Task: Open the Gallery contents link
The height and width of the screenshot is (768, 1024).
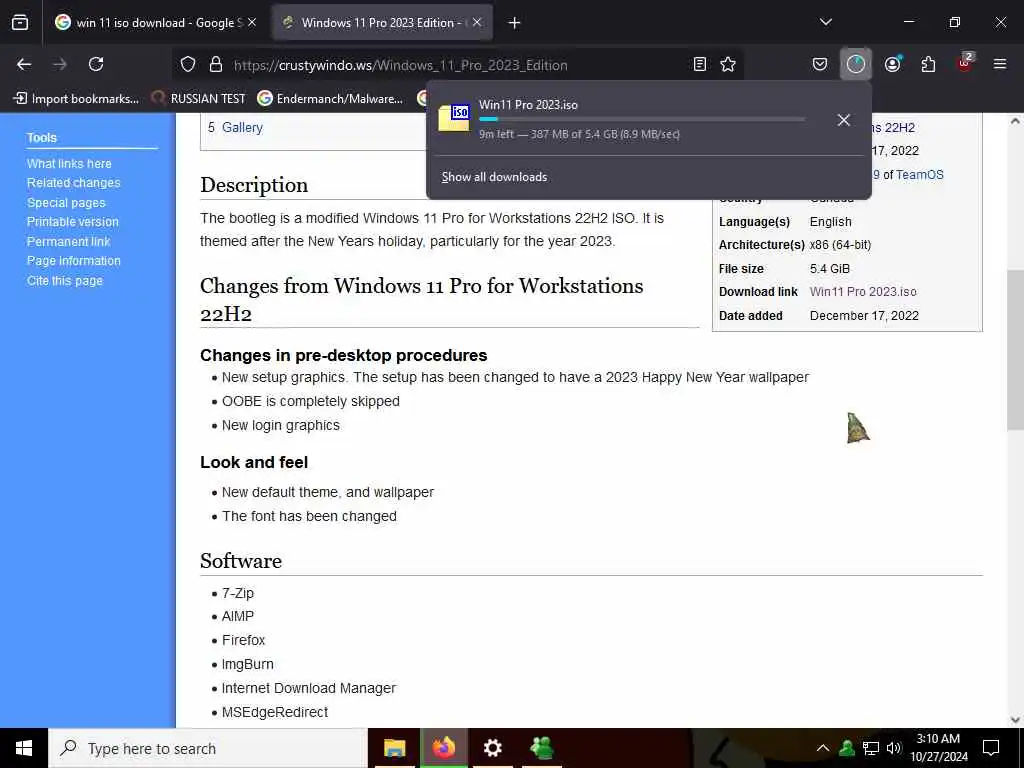Action: click(x=242, y=127)
